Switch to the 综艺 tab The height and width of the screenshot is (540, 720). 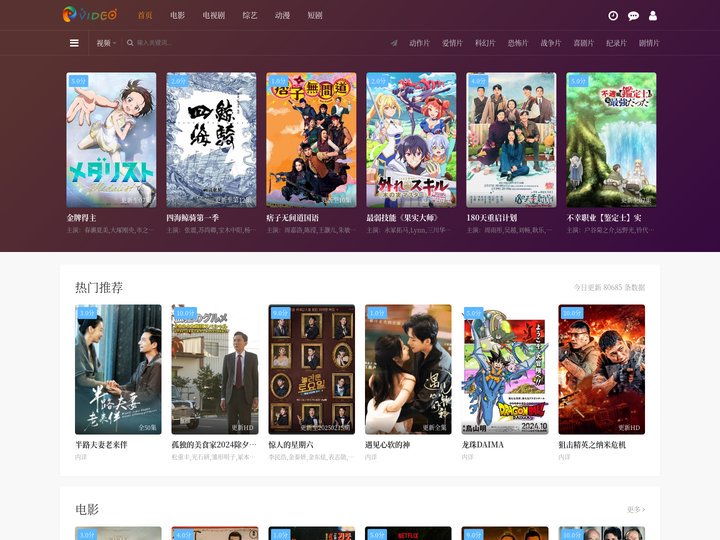click(250, 15)
